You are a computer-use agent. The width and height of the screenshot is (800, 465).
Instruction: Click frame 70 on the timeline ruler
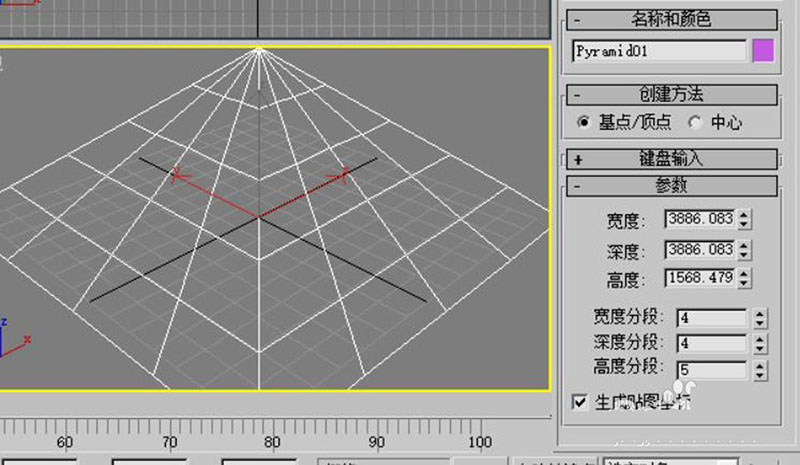(x=169, y=442)
